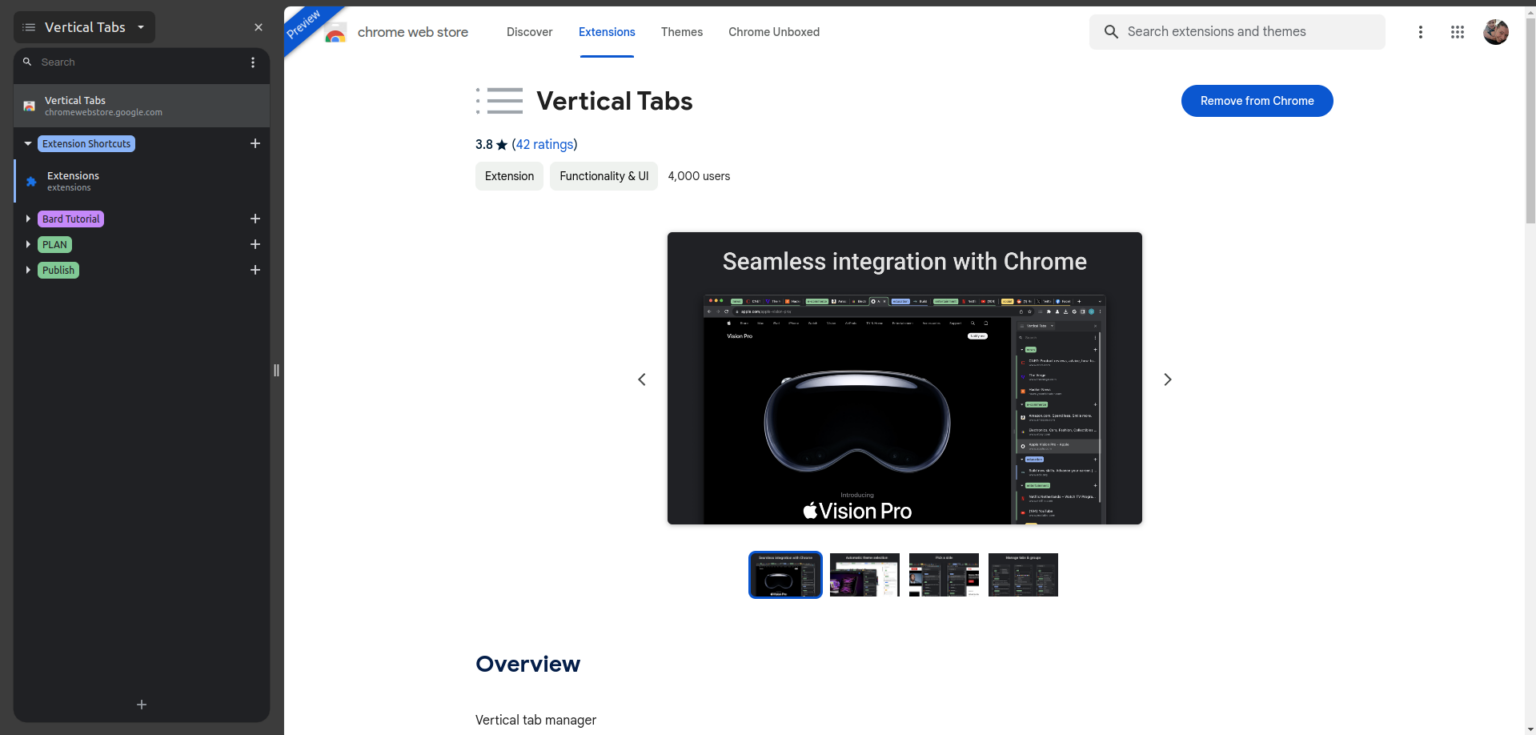Open the 42 ratings link
The height and width of the screenshot is (735, 1536).
point(543,144)
